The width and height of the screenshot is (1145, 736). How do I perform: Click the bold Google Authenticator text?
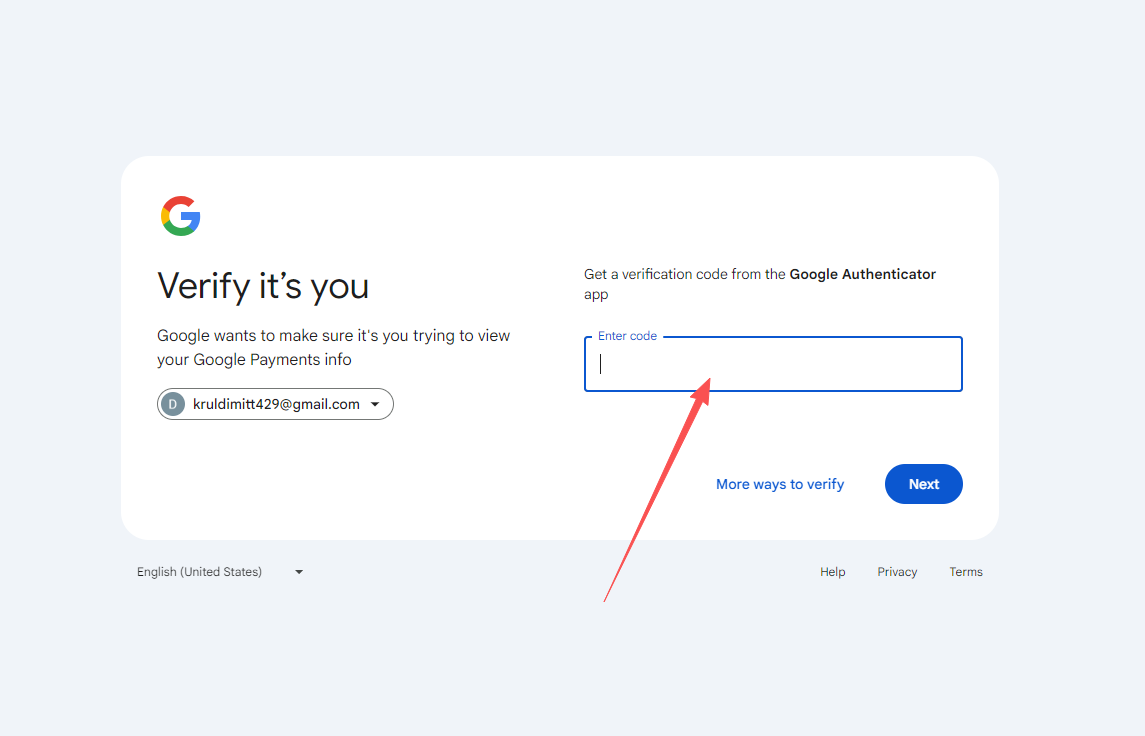pyautogui.click(x=862, y=274)
